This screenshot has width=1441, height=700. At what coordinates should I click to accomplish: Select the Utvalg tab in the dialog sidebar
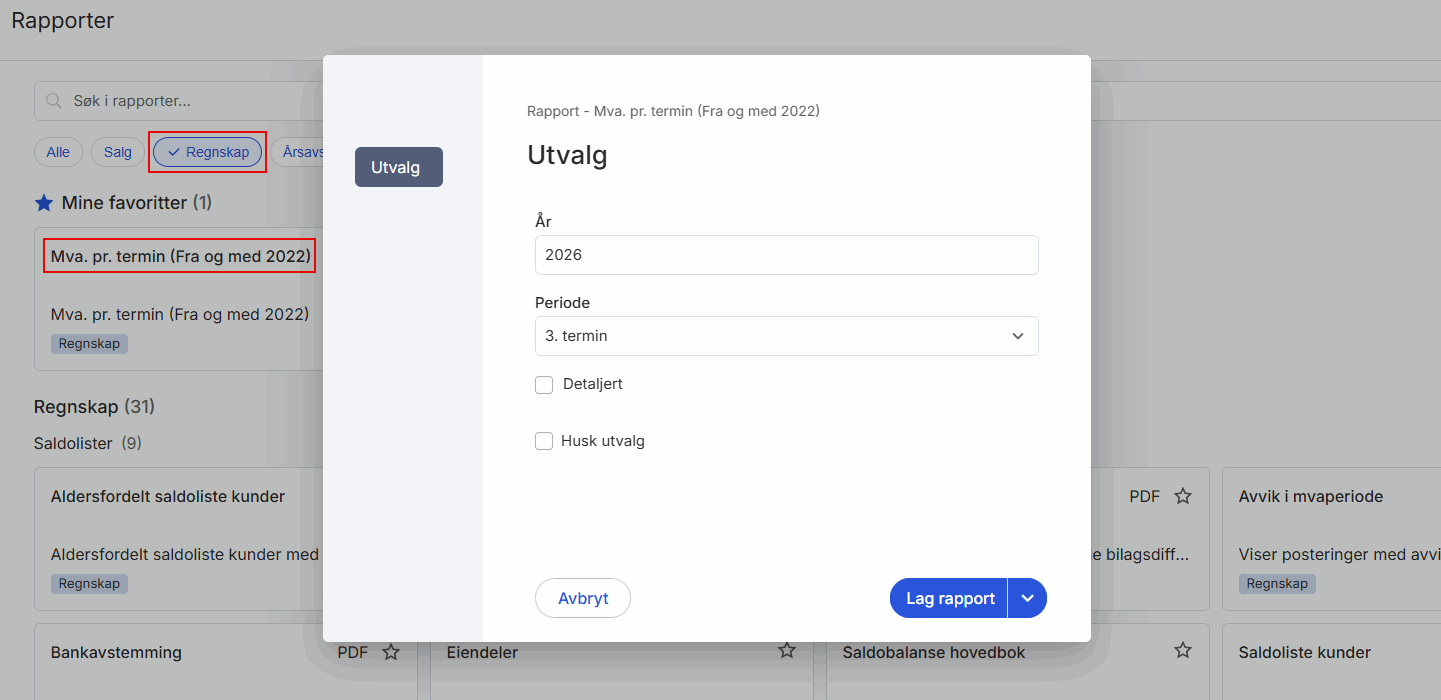pos(399,167)
